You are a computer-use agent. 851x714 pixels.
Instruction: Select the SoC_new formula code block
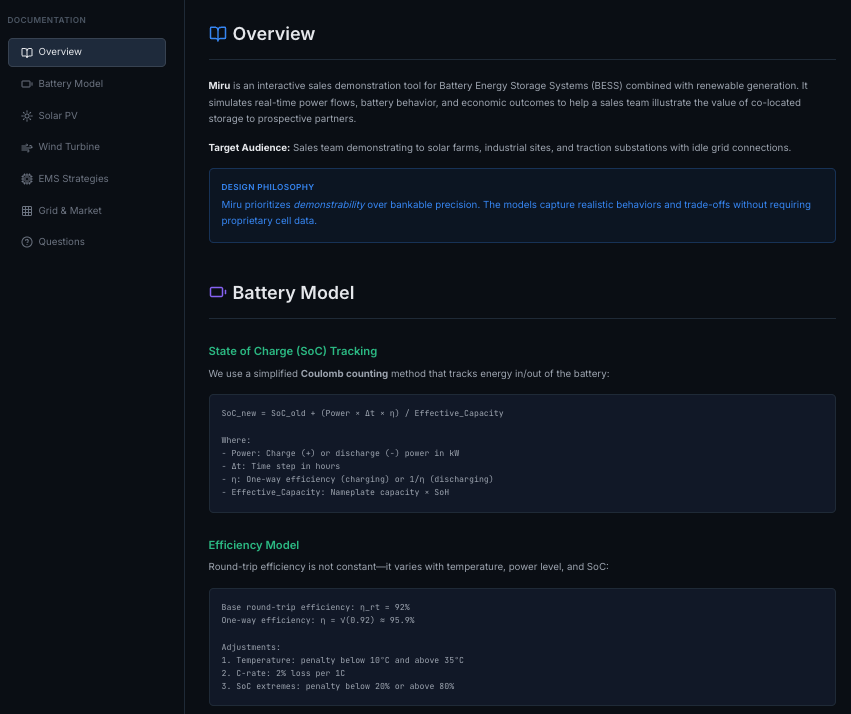pyautogui.click(x=521, y=452)
